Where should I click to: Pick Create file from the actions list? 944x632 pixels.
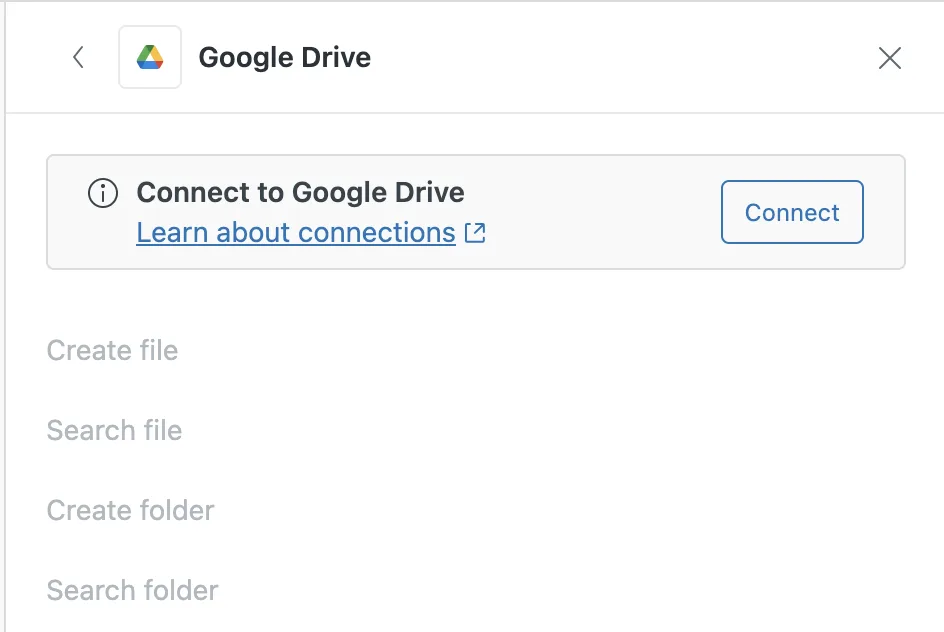point(112,351)
